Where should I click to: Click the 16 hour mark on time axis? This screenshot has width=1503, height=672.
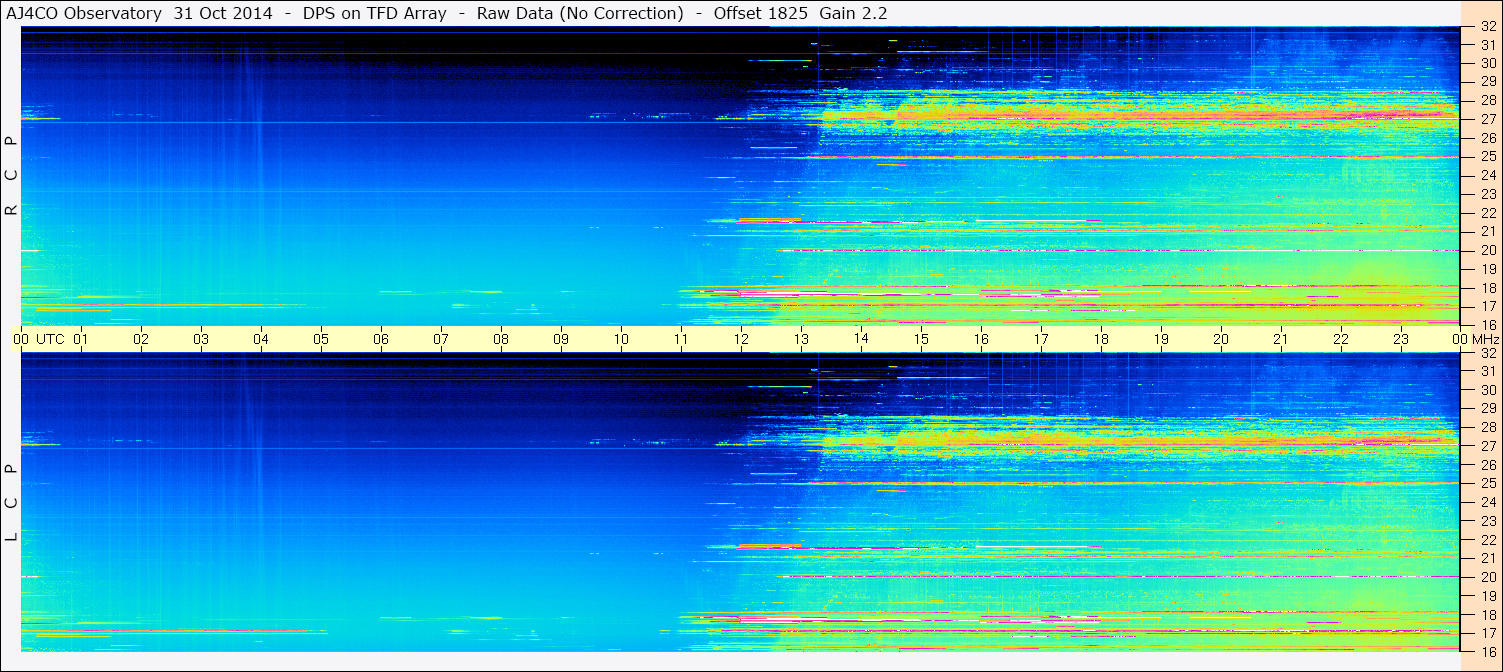click(x=981, y=340)
